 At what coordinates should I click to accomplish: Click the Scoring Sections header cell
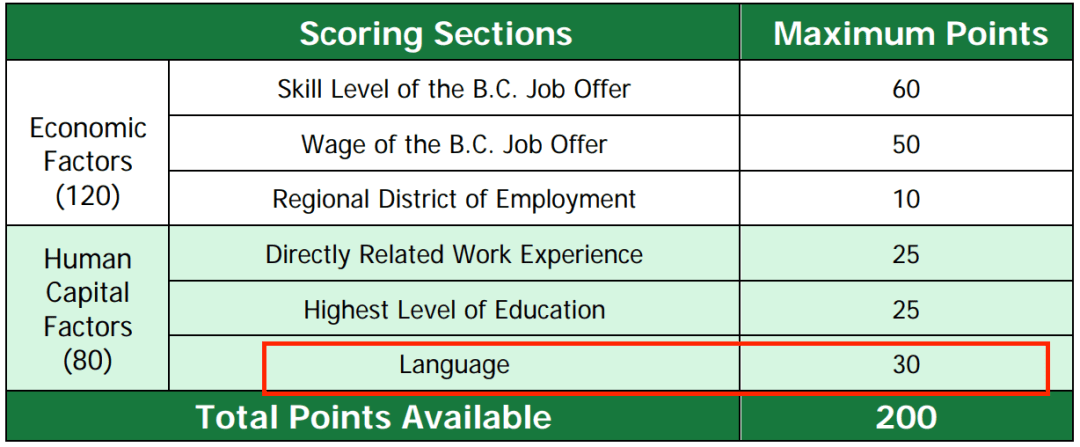pyautogui.click(x=436, y=33)
